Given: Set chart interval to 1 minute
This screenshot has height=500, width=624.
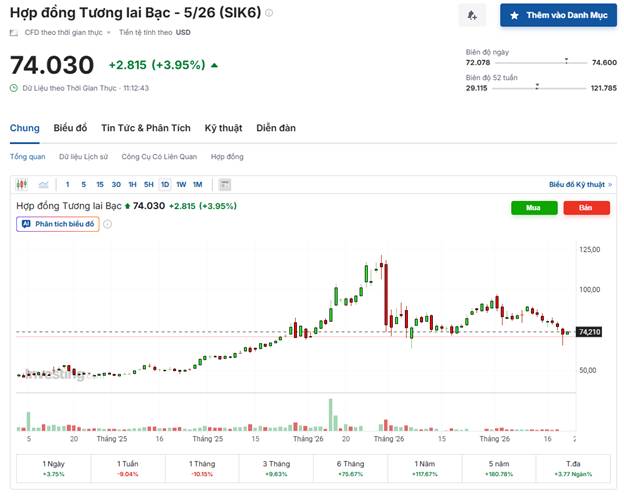Looking at the screenshot, I should pos(68,184).
